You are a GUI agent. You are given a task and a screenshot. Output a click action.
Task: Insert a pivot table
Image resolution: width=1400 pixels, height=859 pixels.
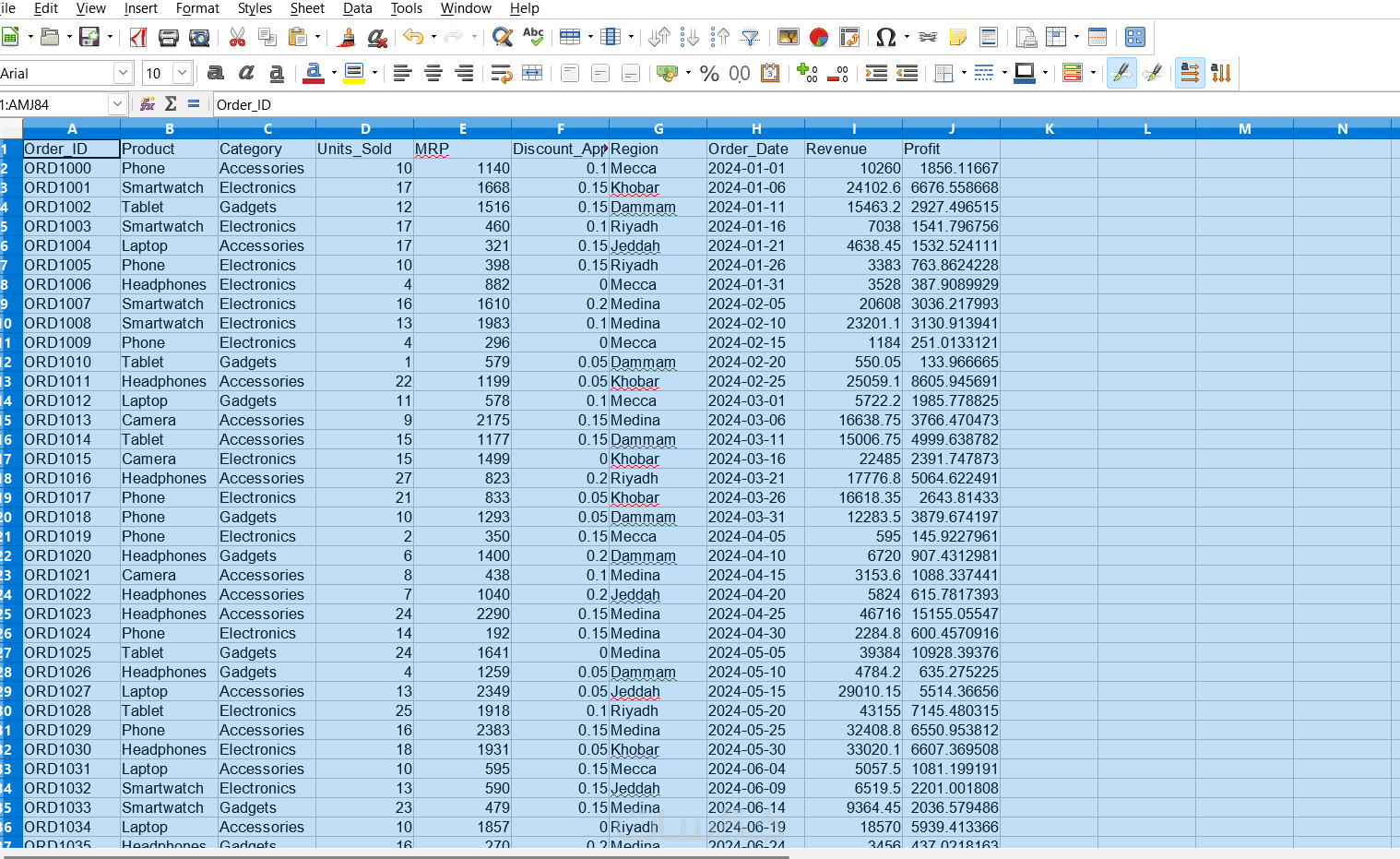pyautogui.click(x=849, y=37)
